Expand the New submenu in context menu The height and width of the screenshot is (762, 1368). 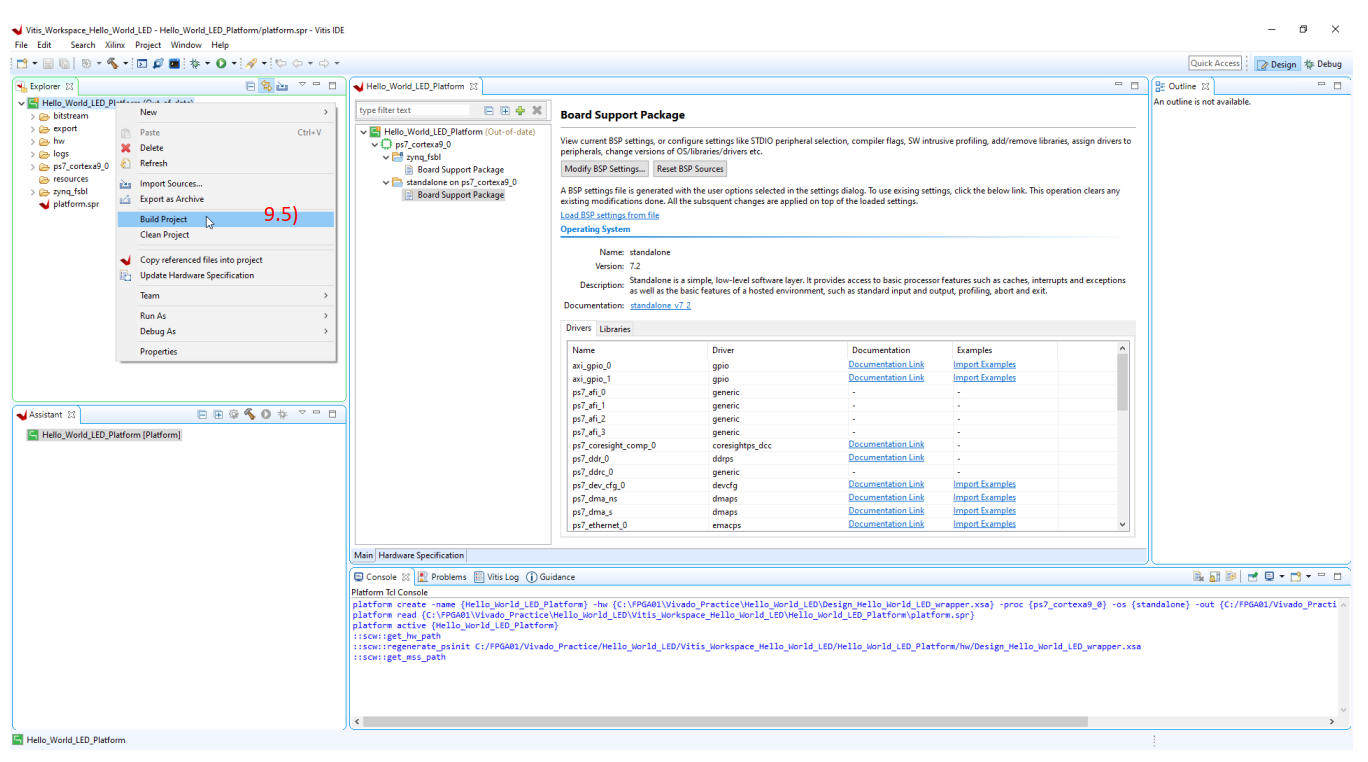click(226, 112)
